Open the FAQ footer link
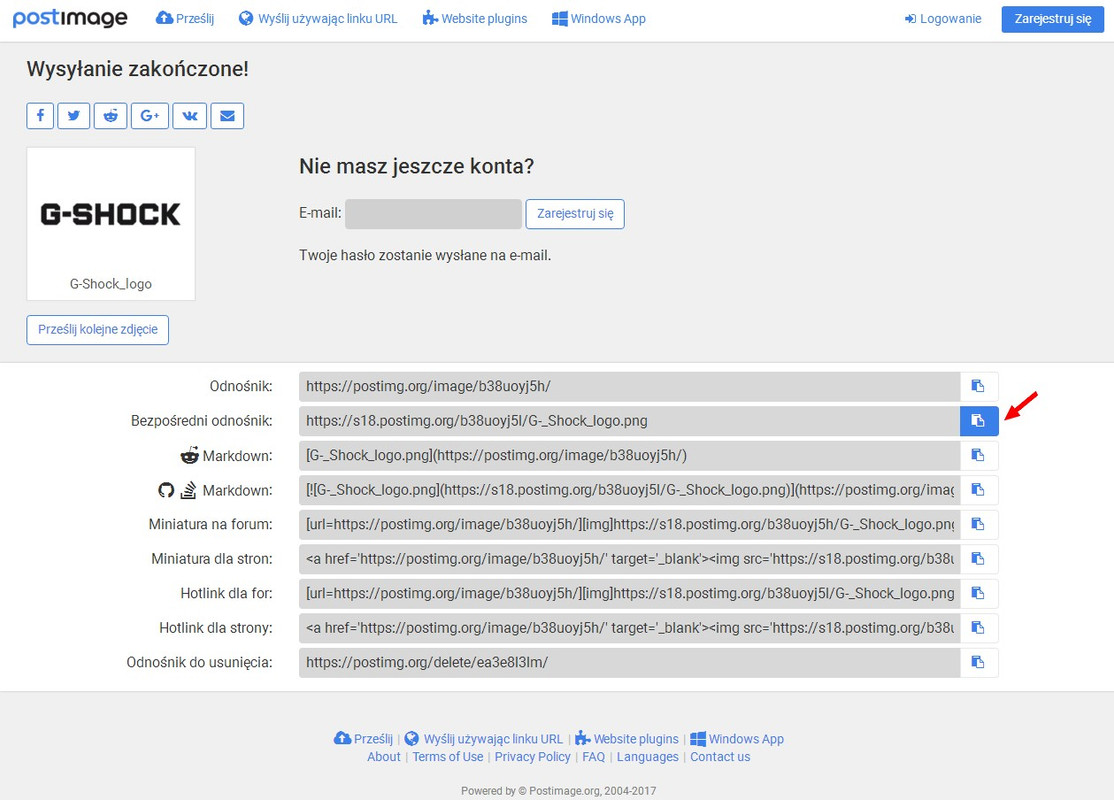This screenshot has height=800, width=1114. [593, 757]
